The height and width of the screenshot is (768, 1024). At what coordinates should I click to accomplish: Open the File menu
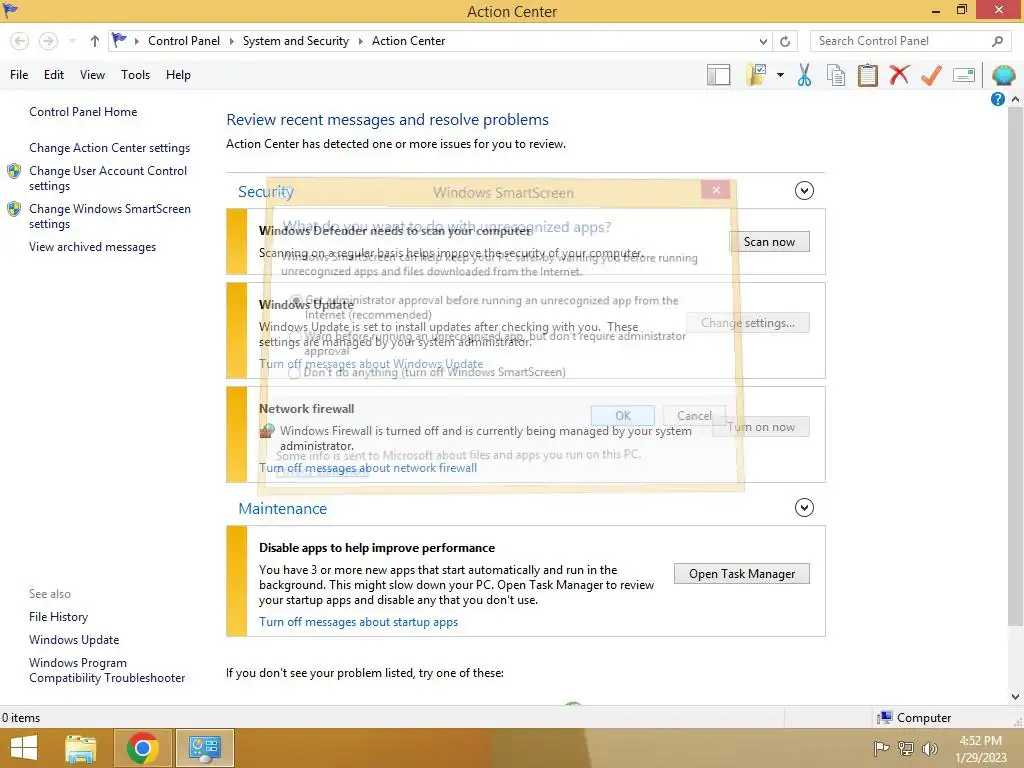pos(19,75)
